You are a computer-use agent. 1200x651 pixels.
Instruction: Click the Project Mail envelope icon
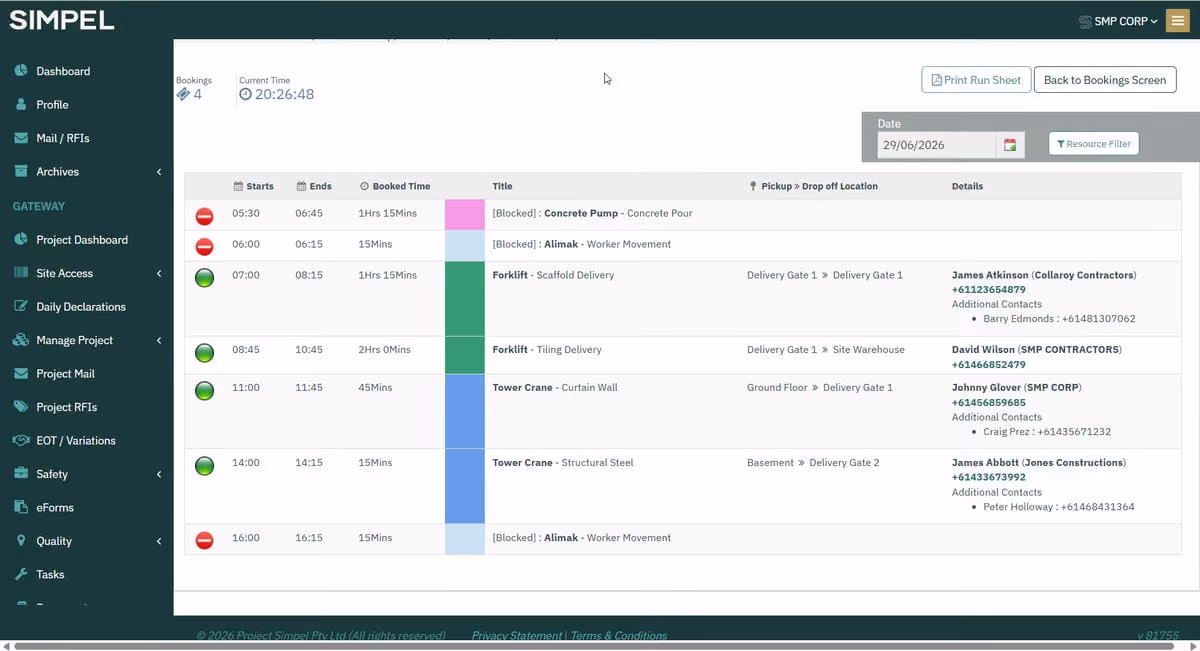point(21,373)
